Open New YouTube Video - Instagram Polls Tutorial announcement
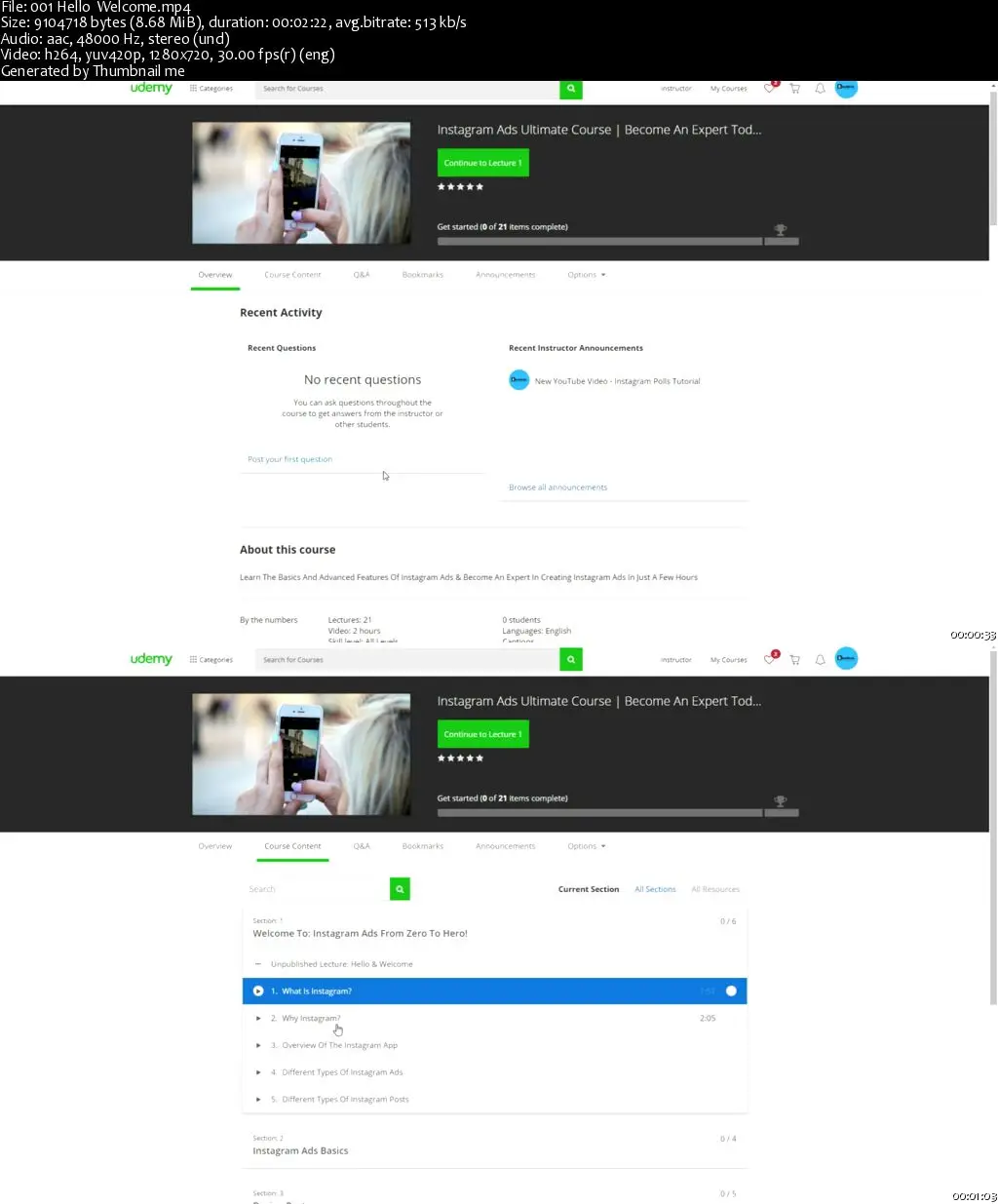 pyautogui.click(x=618, y=381)
